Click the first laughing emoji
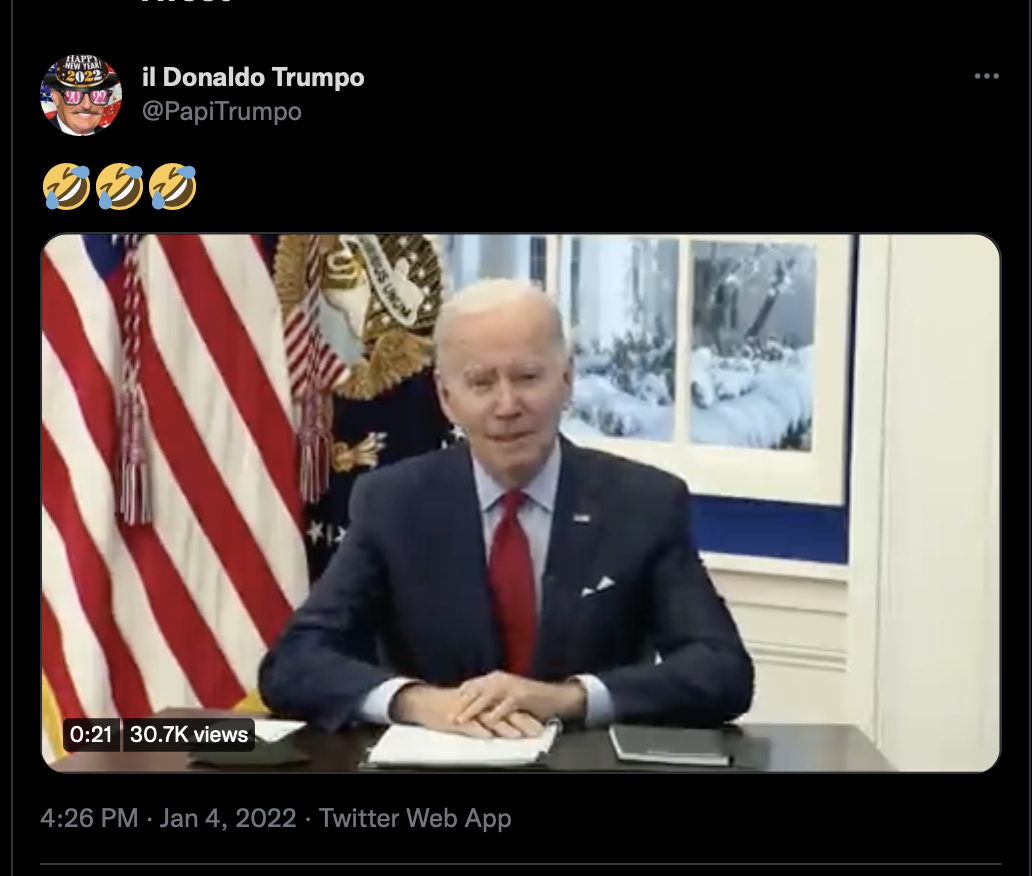Viewport: 1032px width, 876px height. (x=66, y=186)
